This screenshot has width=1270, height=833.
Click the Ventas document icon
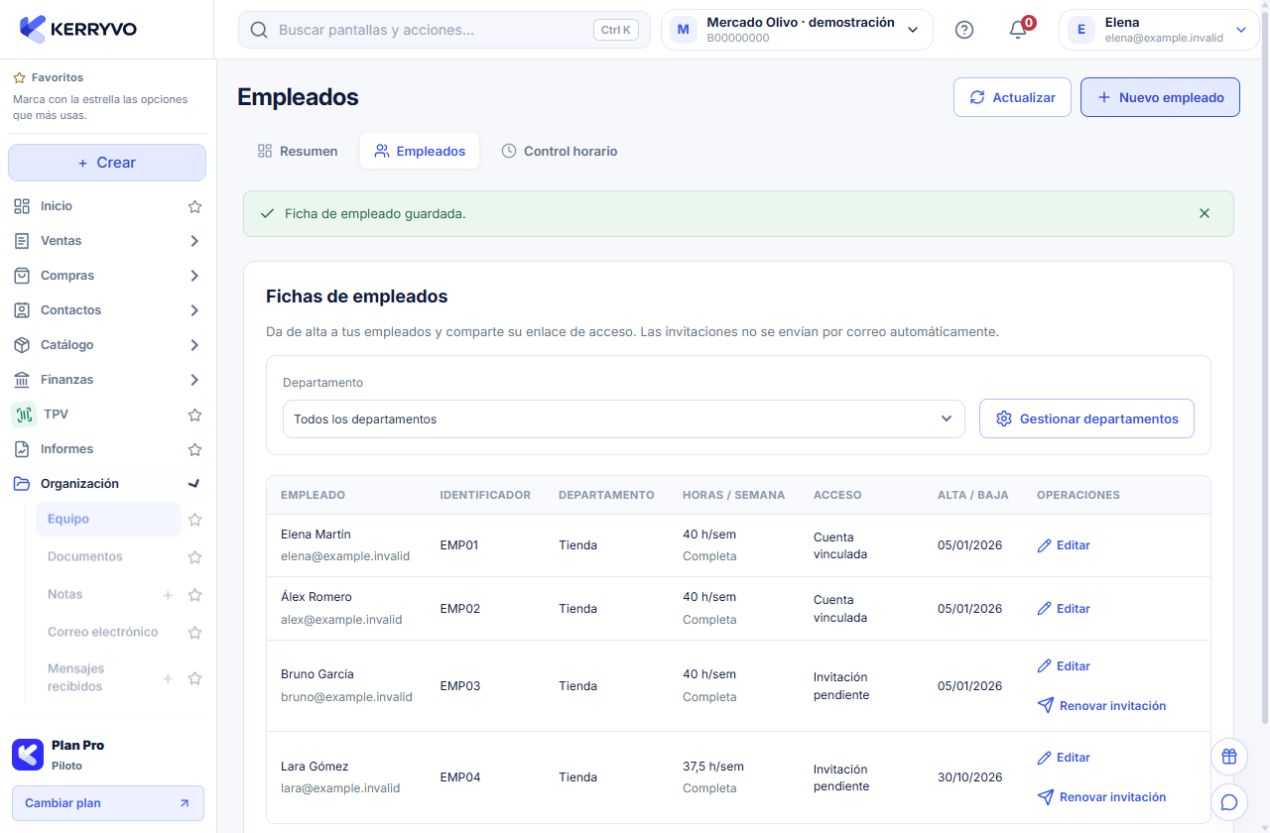(21, 241)
